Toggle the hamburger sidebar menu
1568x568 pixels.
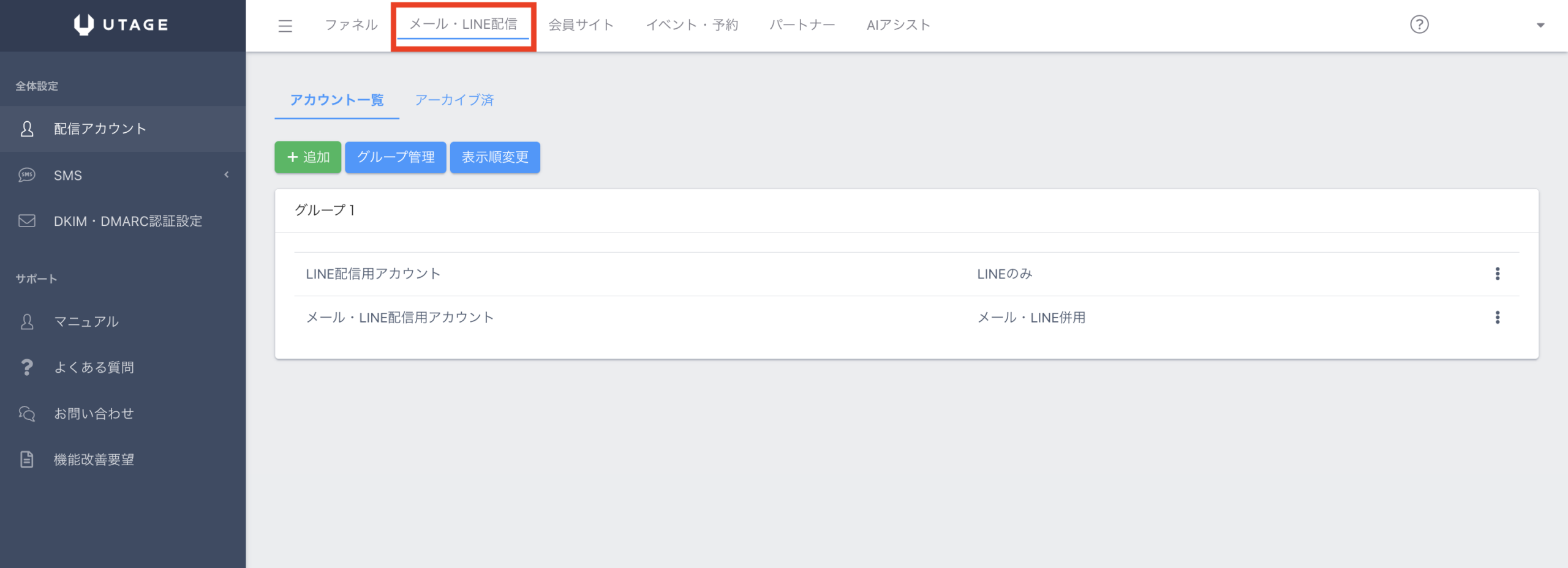[285, 26]
